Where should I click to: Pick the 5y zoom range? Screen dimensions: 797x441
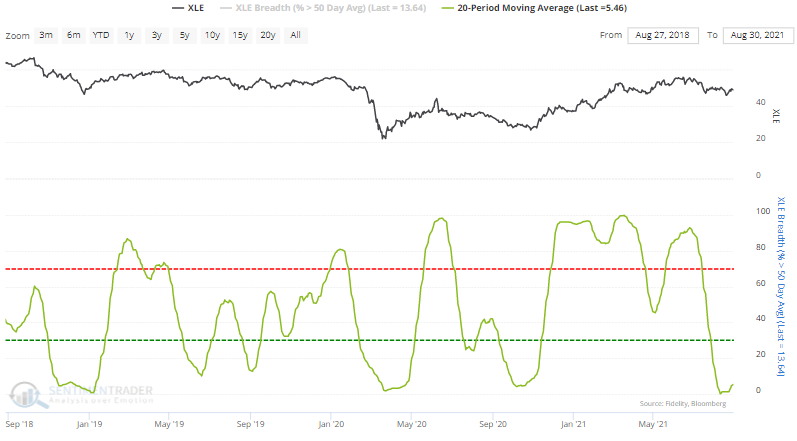[185, 35]
